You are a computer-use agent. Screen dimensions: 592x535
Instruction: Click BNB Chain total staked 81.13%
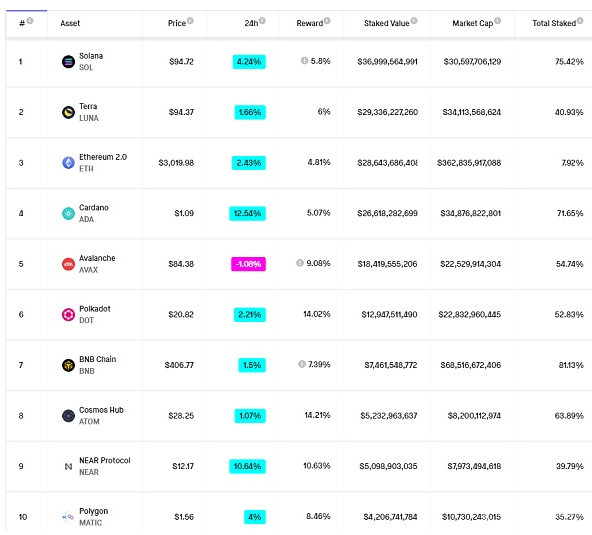[571, 365]
